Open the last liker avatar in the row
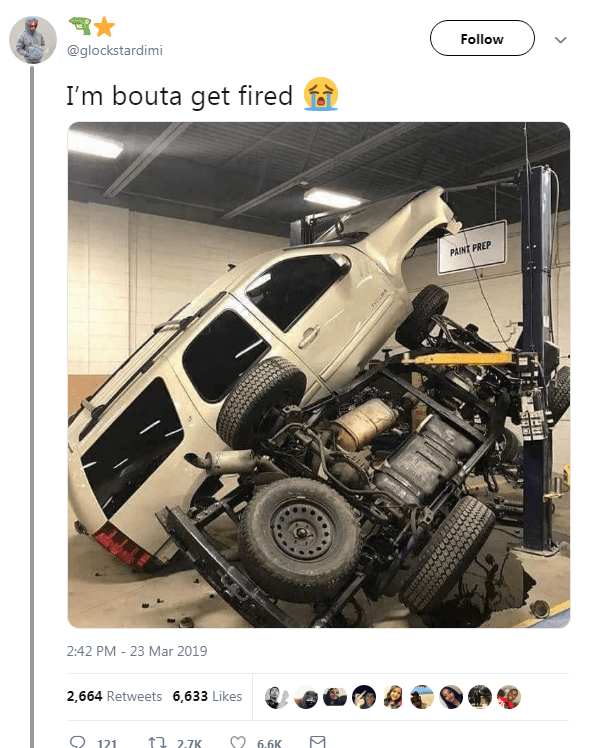 click(x=509, y=697)
